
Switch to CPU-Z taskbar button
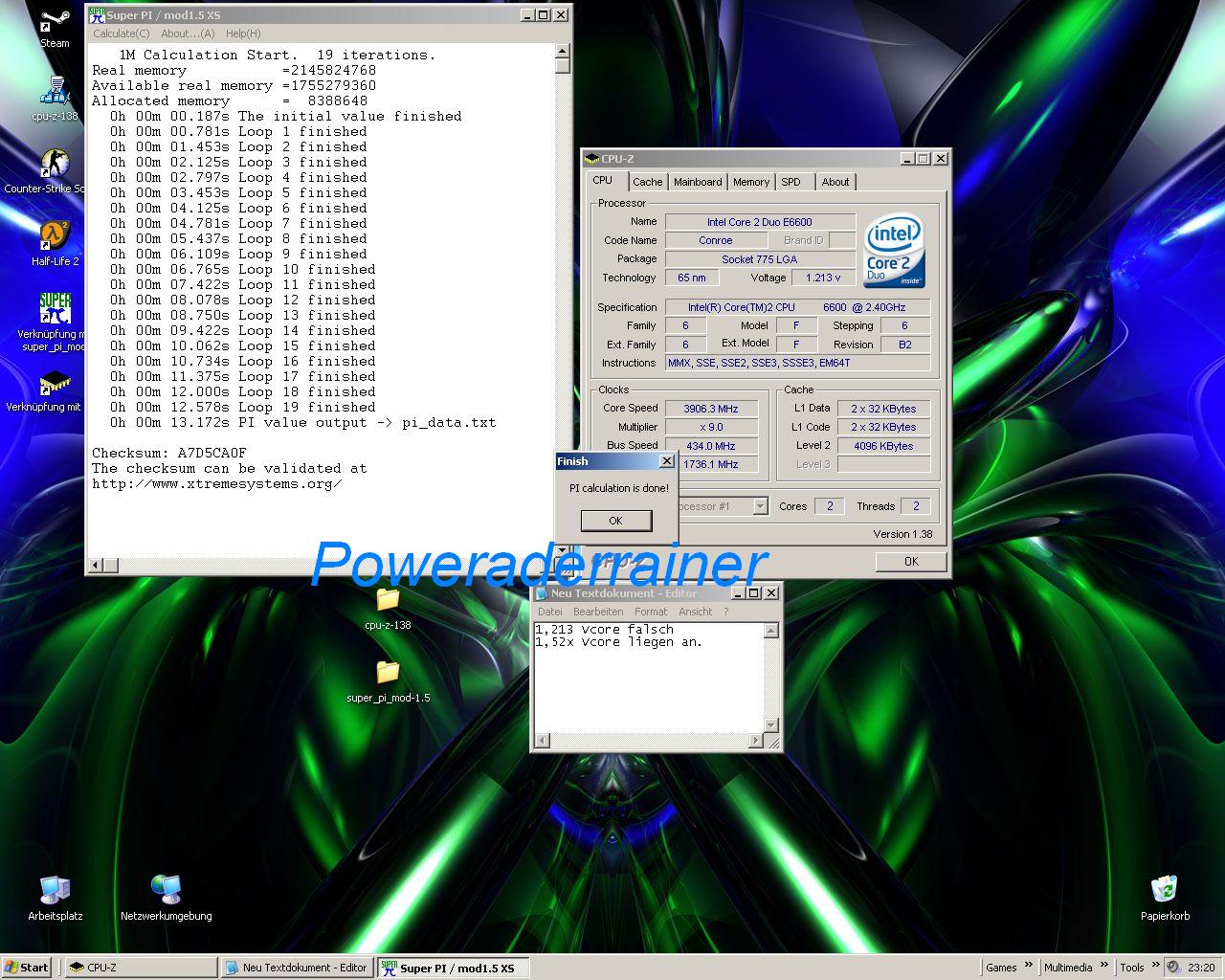pyautogui.click(x=141, y=968)
